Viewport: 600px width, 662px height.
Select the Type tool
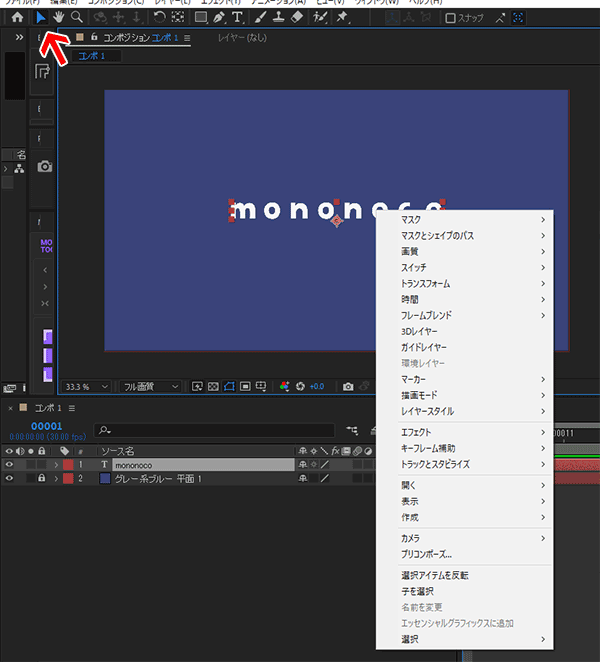pos(237,17)
